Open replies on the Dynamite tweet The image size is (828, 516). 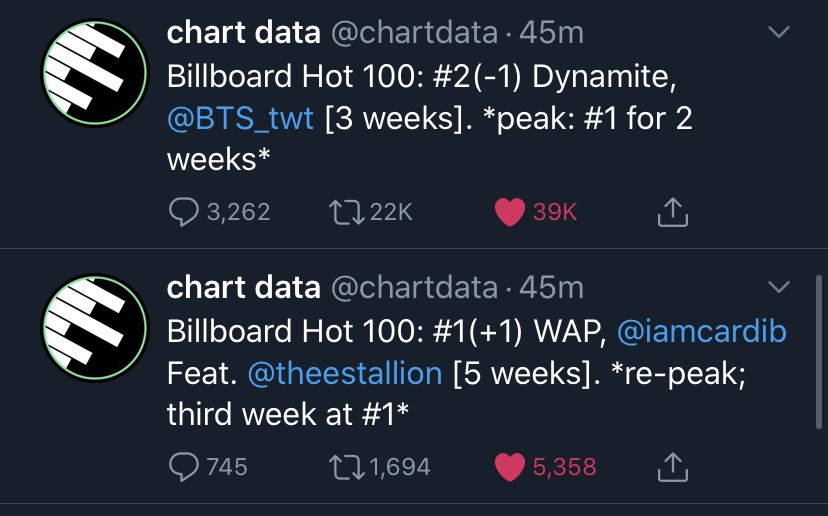pyautogui.click(x=184, y=212)
